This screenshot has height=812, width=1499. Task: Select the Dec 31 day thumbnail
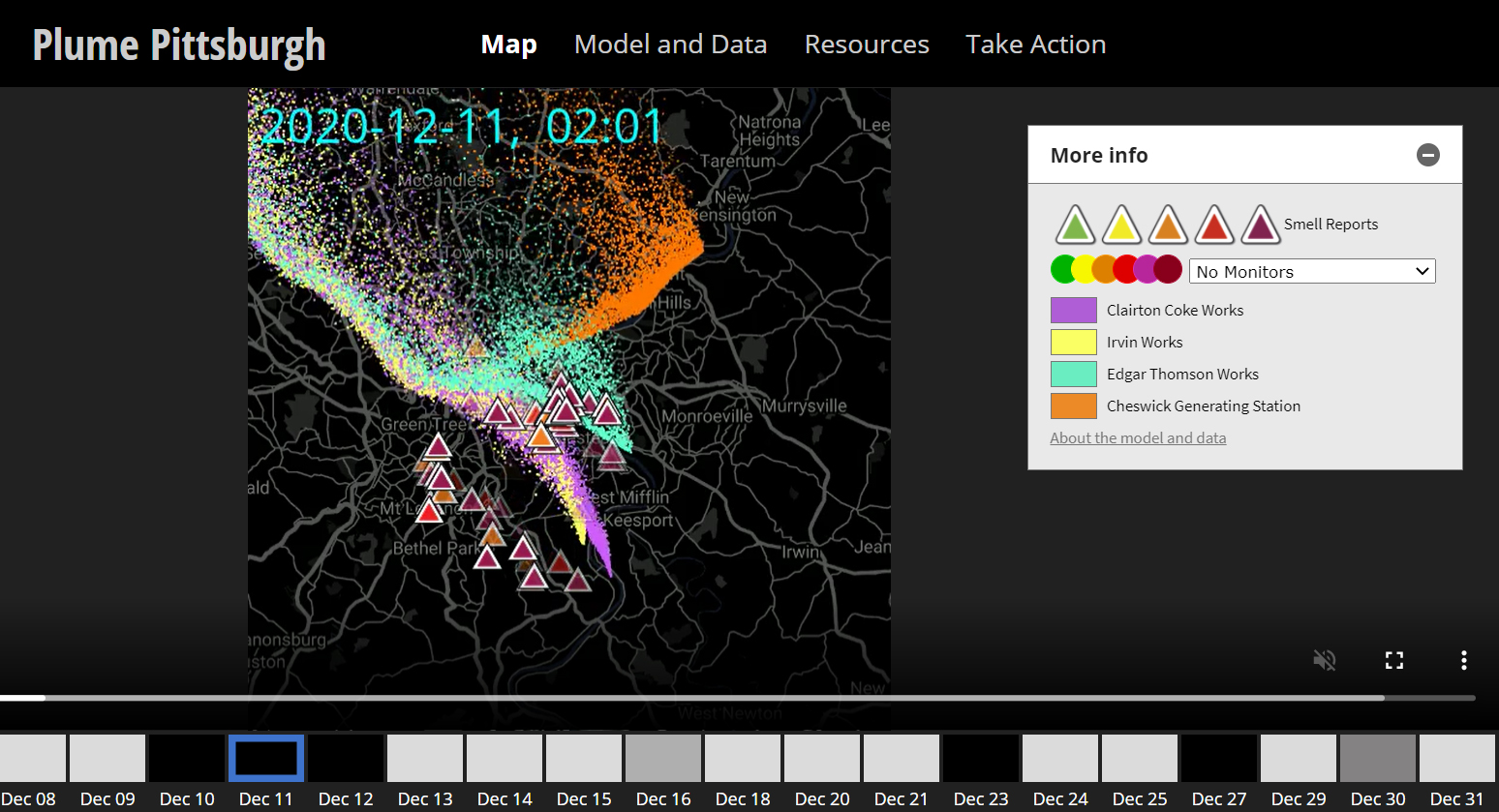point(1457,758)
